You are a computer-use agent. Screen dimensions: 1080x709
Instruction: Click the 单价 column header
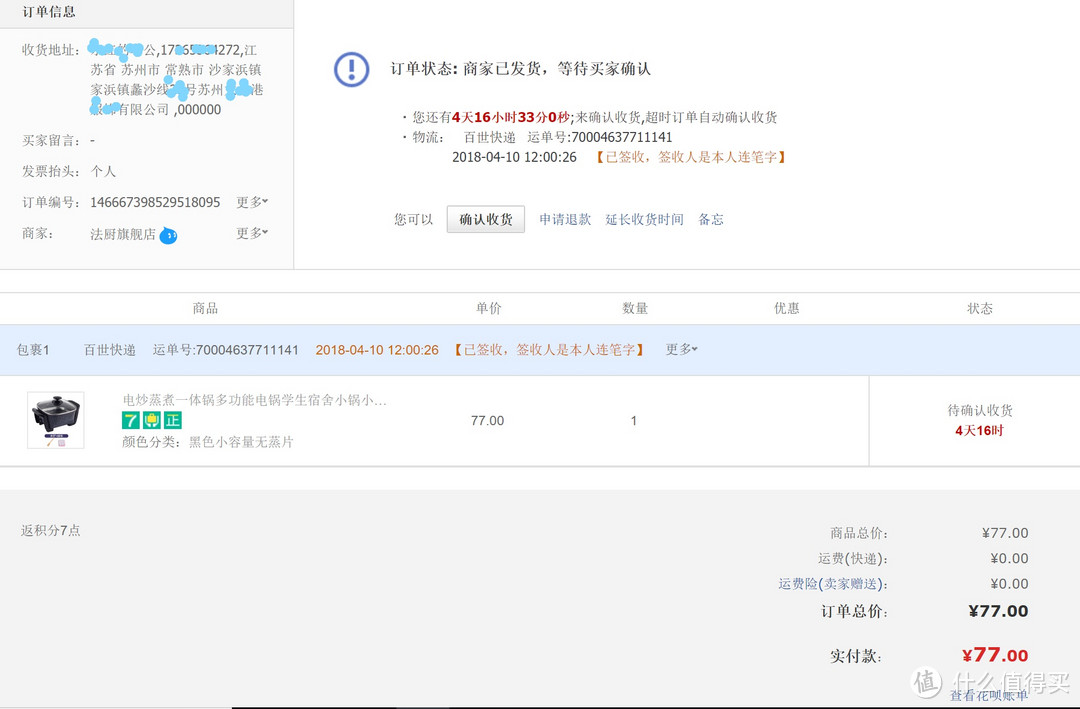[488, 308]
